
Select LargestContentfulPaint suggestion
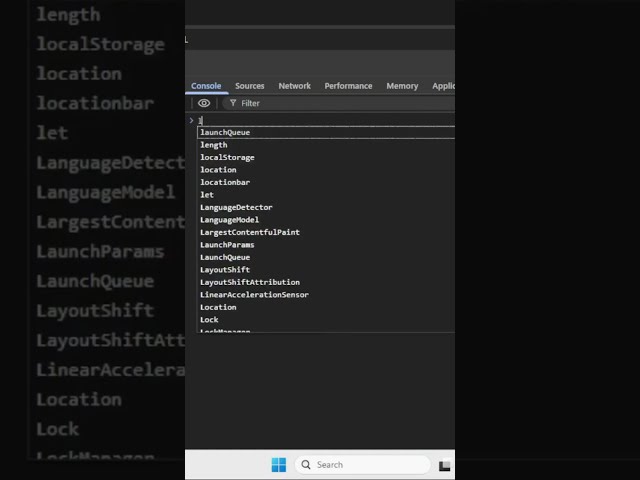(x=326, y=232)
